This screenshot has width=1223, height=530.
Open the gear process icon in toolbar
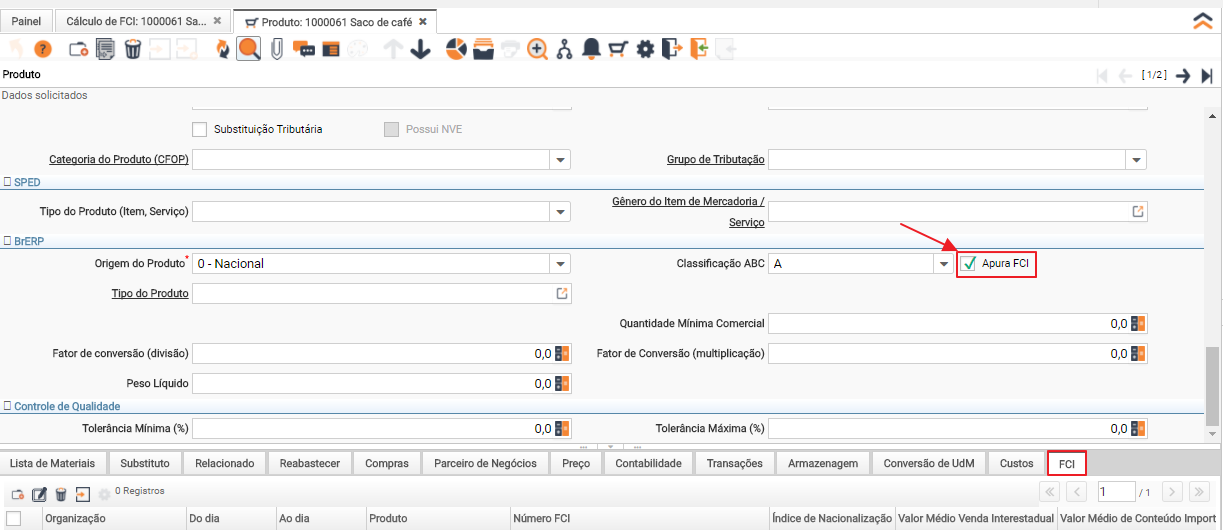click(645, 49)
